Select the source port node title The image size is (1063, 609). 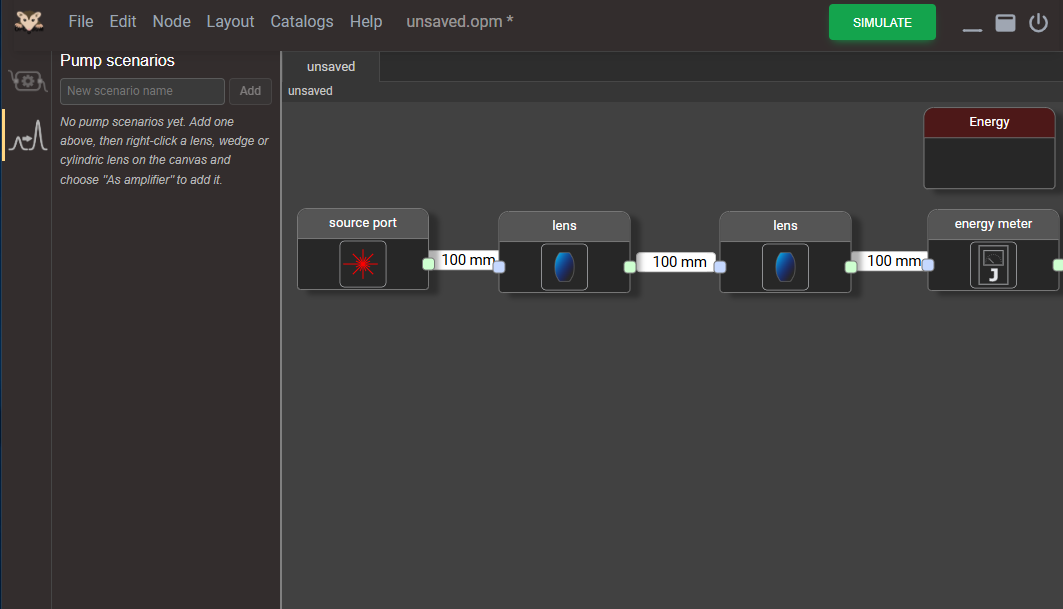pyautogui.click(x=363, y=223)
